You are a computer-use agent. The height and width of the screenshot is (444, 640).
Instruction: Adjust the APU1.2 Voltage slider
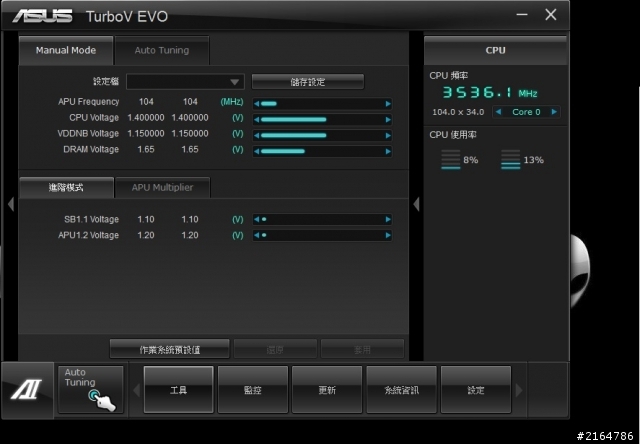pyautogui.click(x=322, y=235)
